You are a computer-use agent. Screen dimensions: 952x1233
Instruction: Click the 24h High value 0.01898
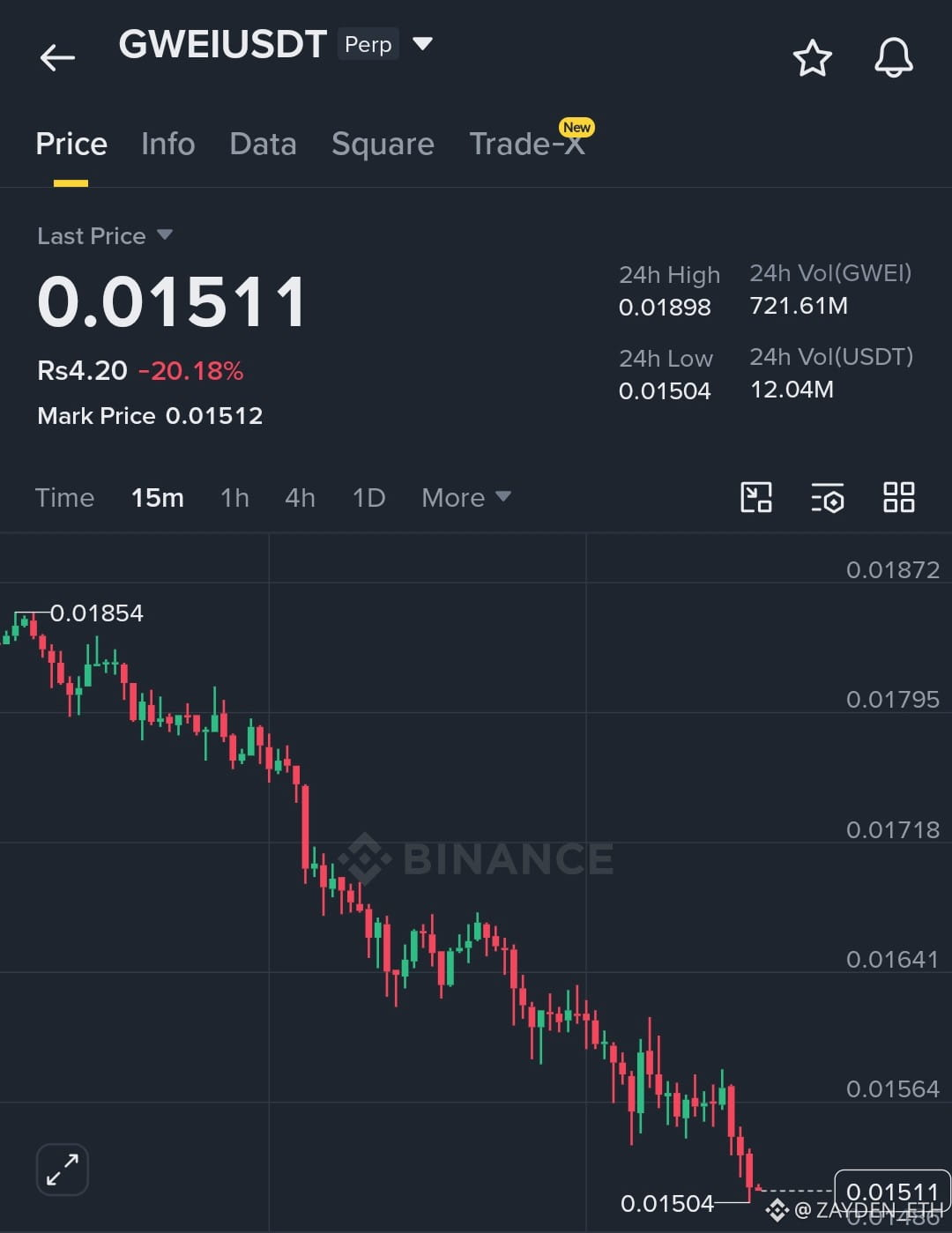pyautogui.click(x=665, y=308)
